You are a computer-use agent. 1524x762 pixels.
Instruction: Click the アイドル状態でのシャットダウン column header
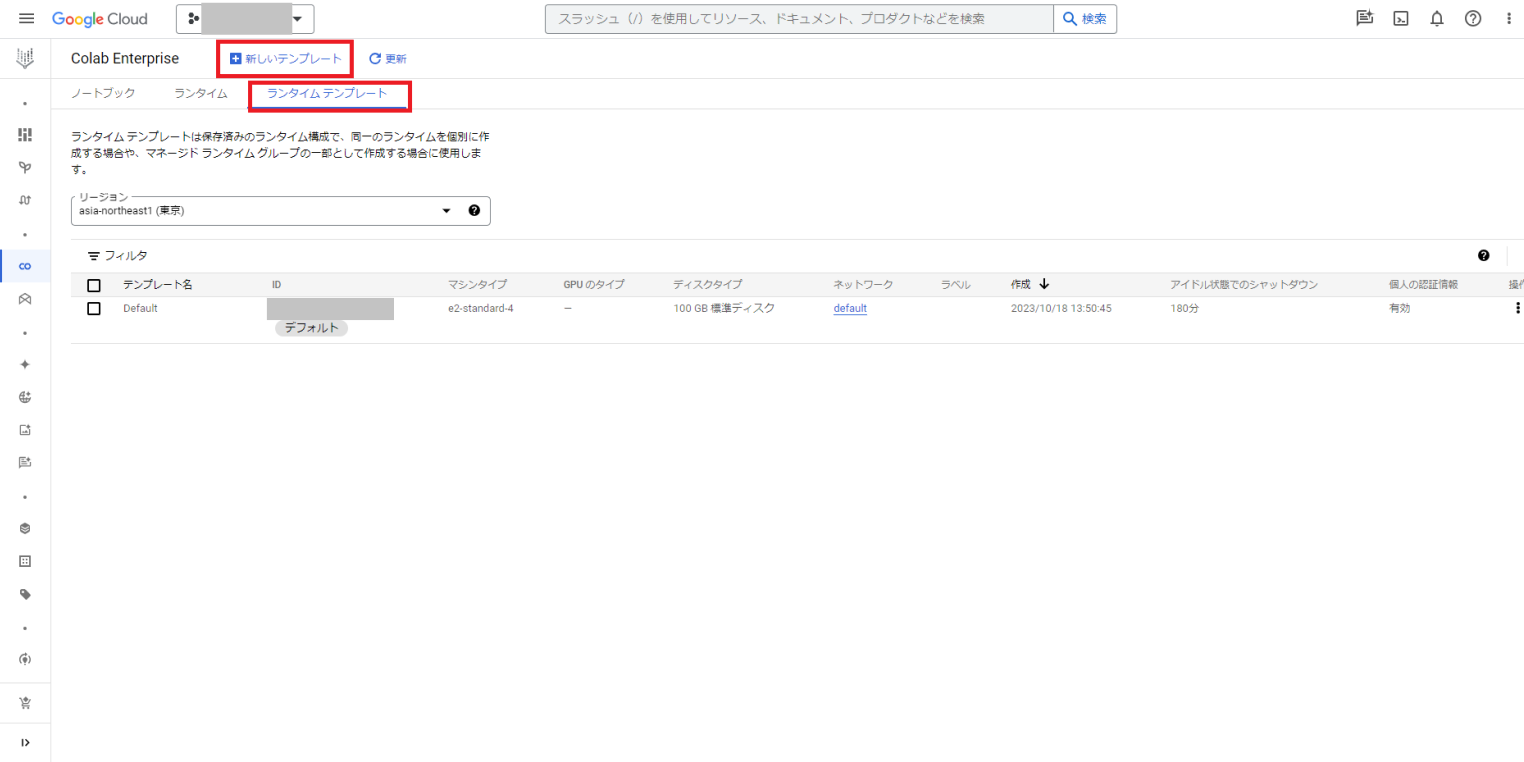coord(1244,285)
